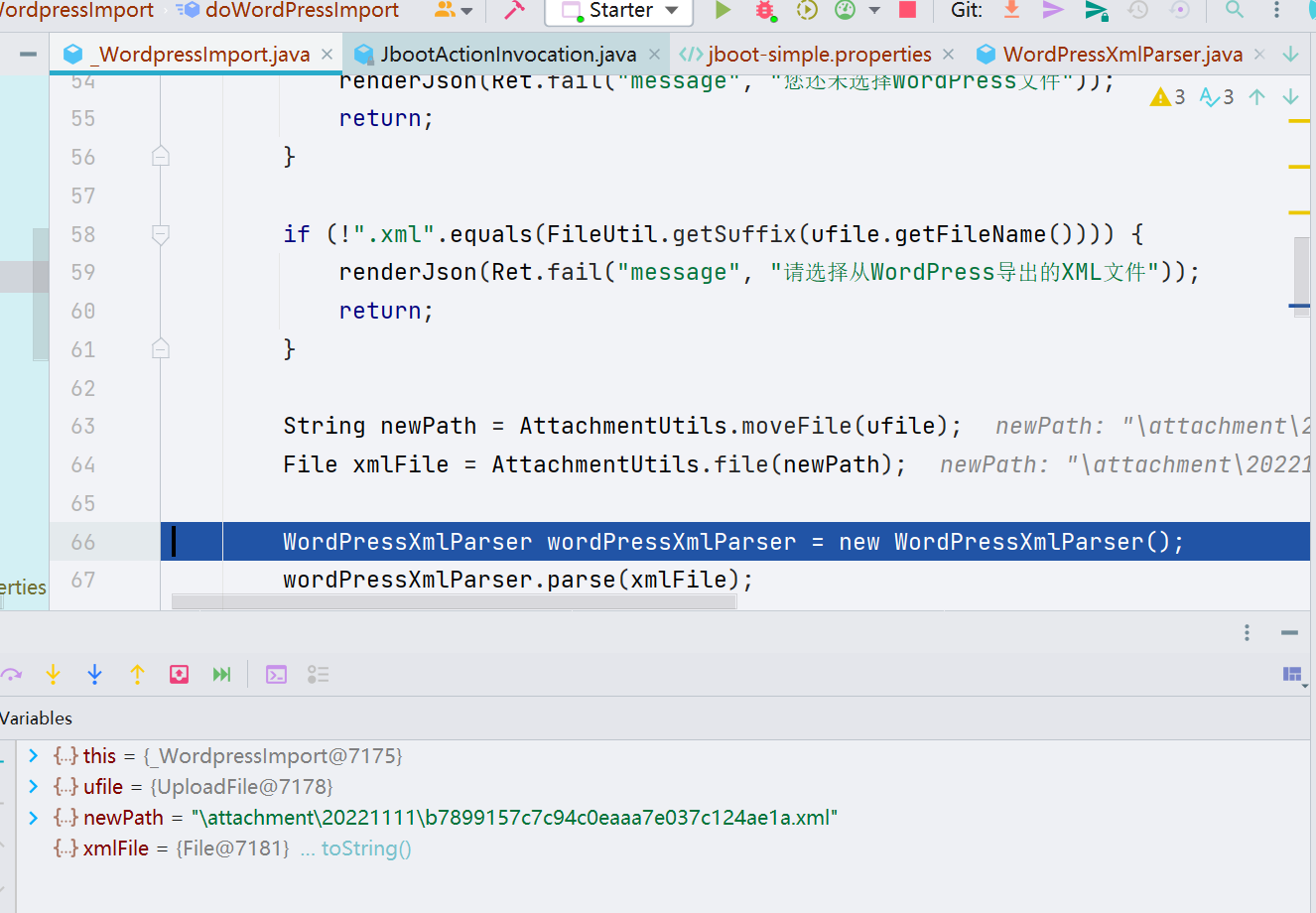Viewport: 1316px width, 913px height.
Task: Click the editor horizontal scrollbar
Action: (454, 601)
